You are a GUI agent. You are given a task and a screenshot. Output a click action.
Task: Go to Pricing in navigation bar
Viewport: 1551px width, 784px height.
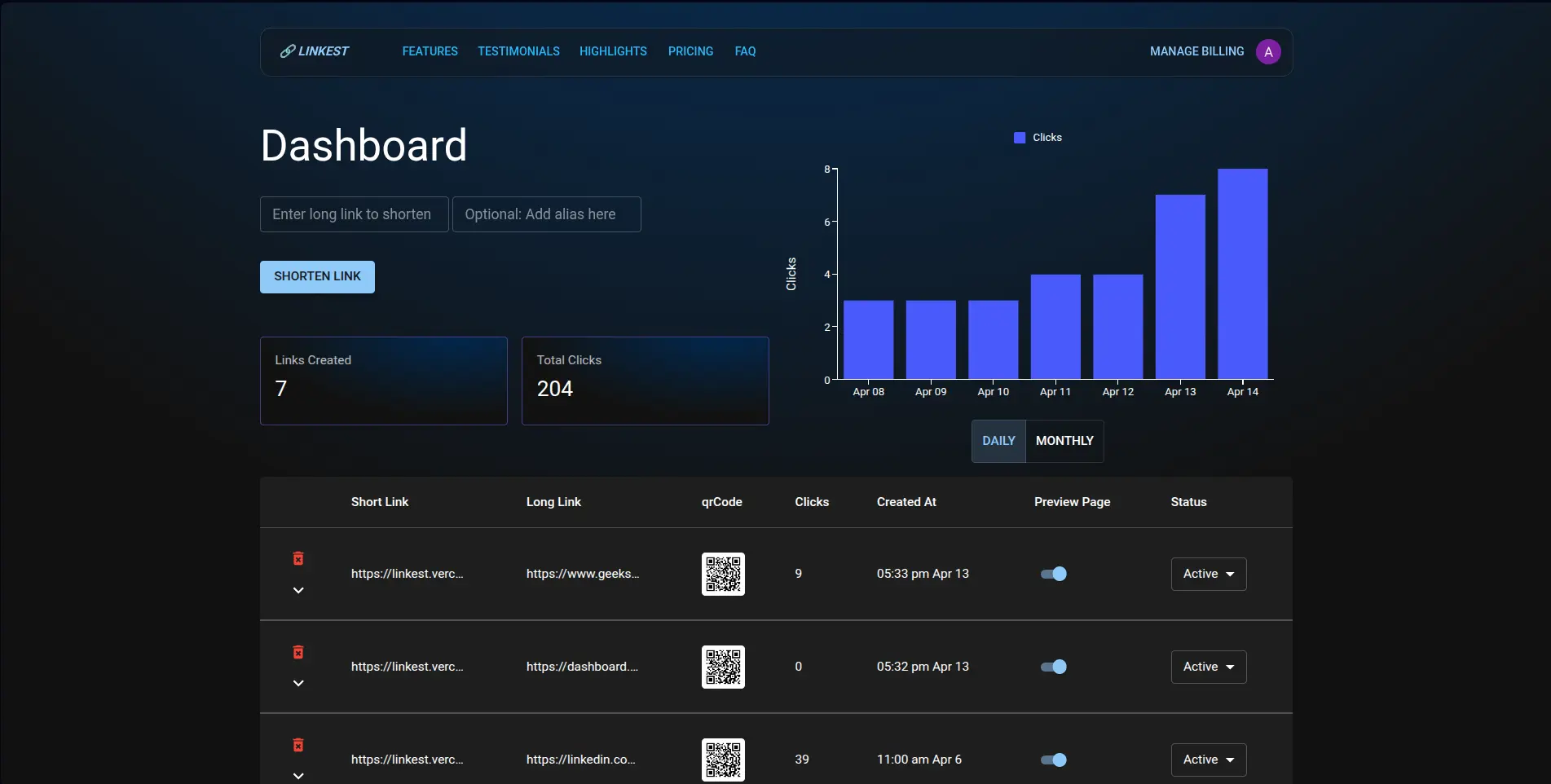click(690, 51)
